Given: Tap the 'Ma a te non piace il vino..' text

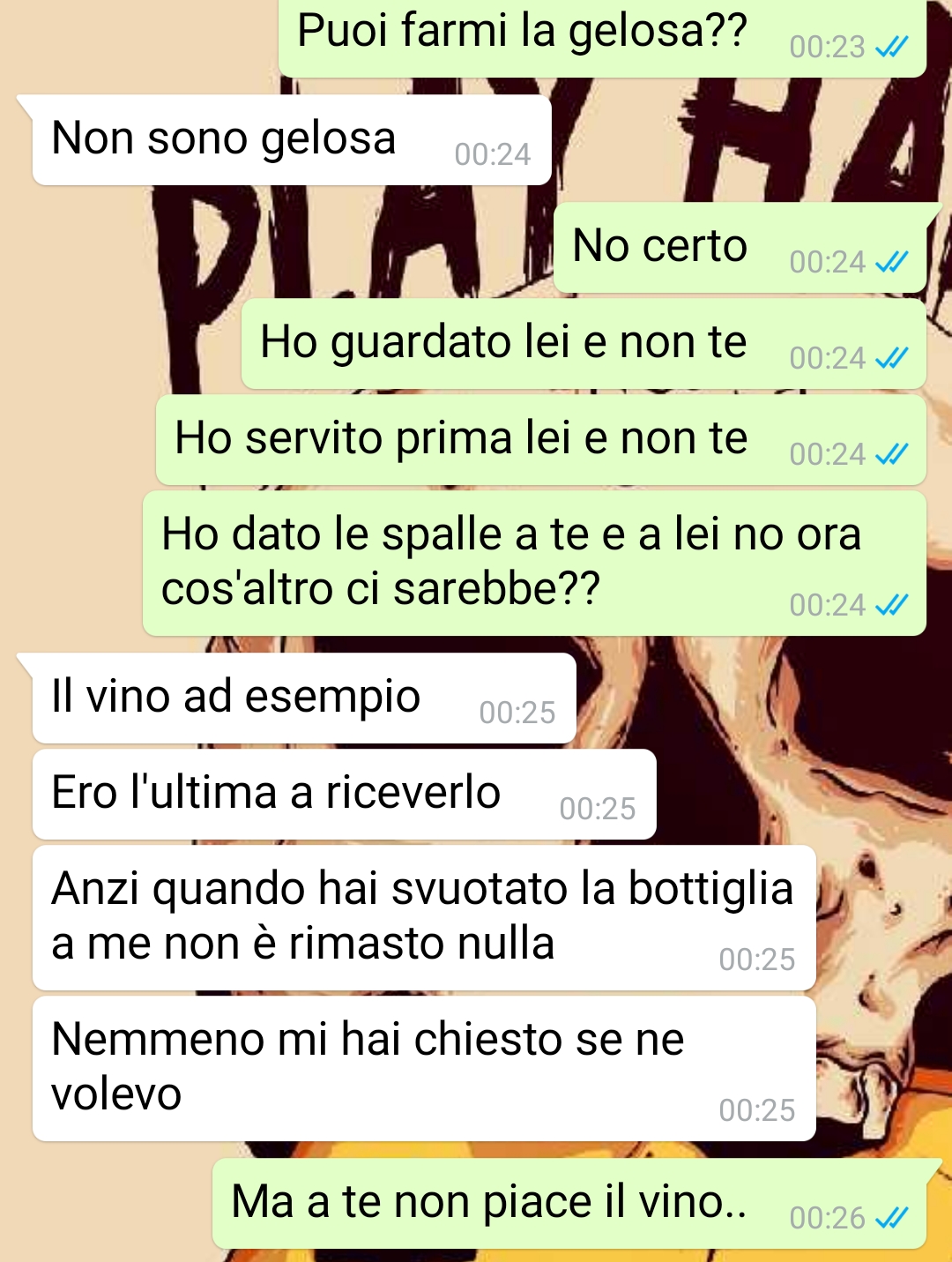Looking at the screenshot, I should click(x=489, y=1202).
